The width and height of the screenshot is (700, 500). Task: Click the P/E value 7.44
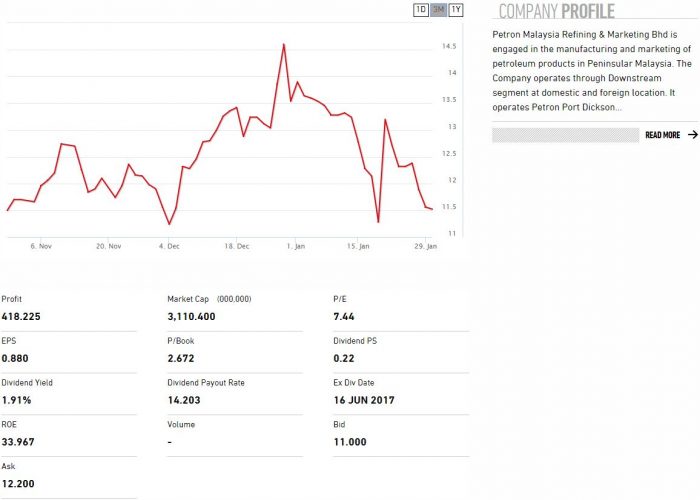pos(343,316)
